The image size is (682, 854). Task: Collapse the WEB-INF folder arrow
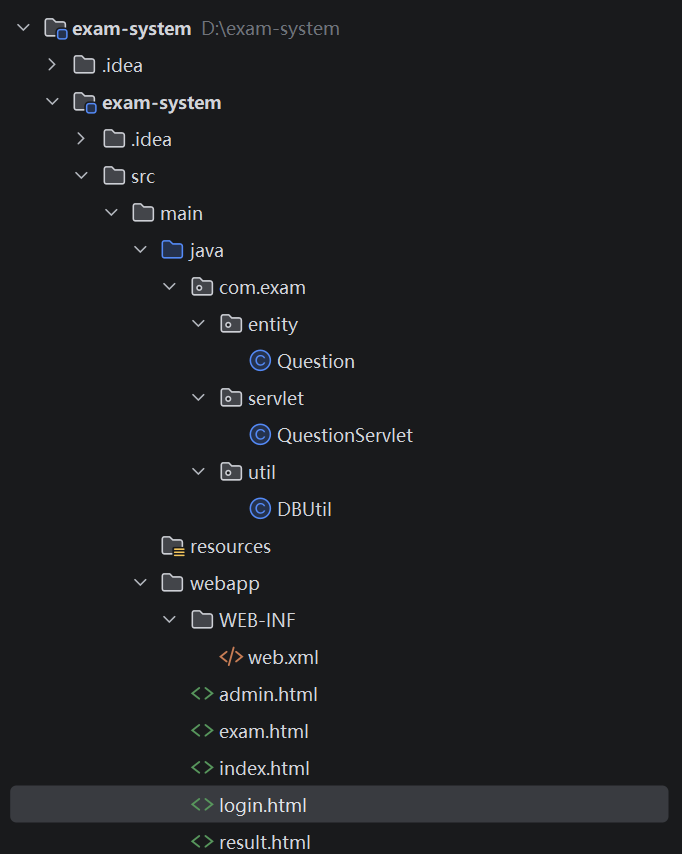pyautogui.click(x=169, y=620)
